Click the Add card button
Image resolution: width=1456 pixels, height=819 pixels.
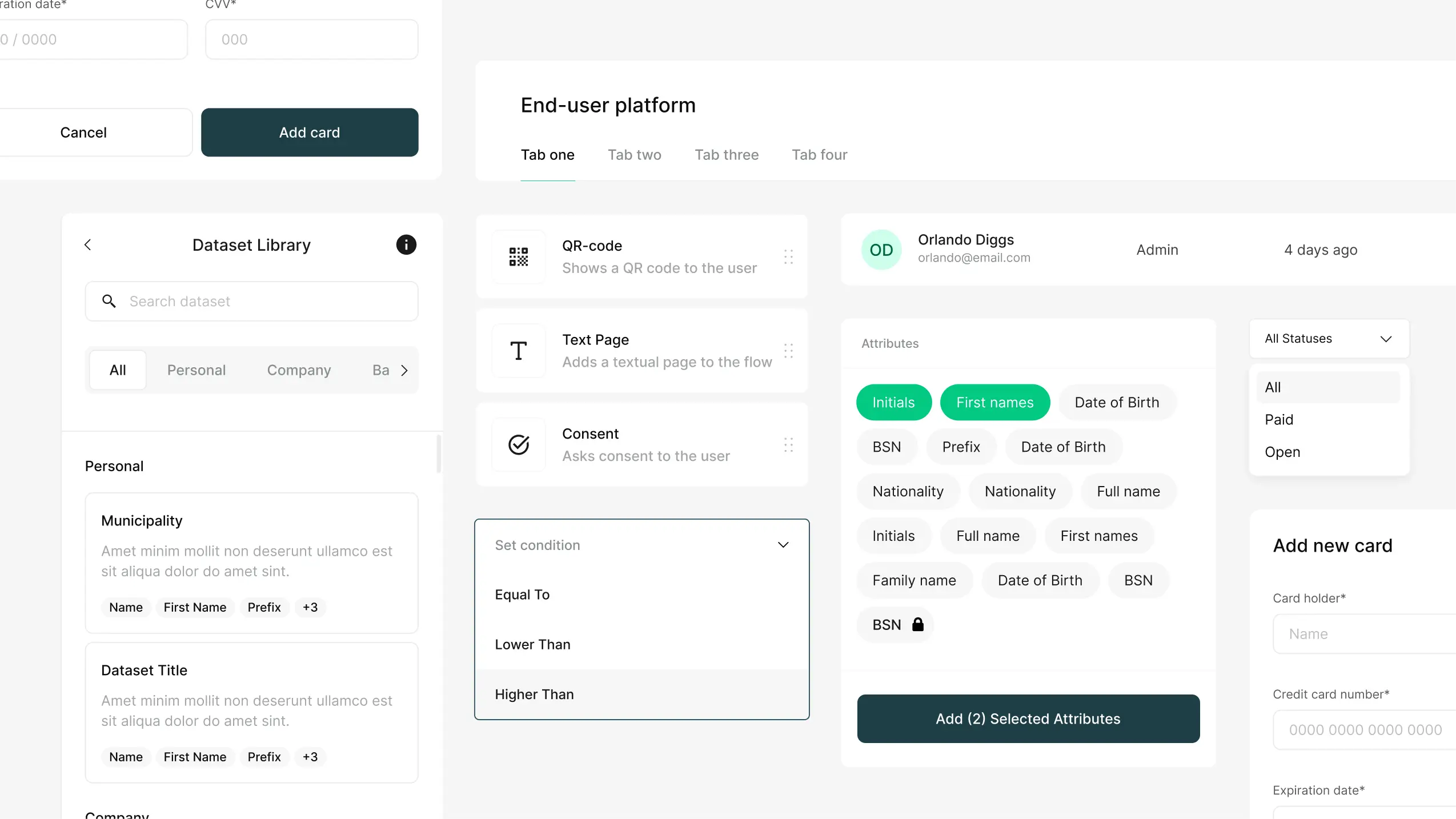pyautogui.click(x=310, y=133)
